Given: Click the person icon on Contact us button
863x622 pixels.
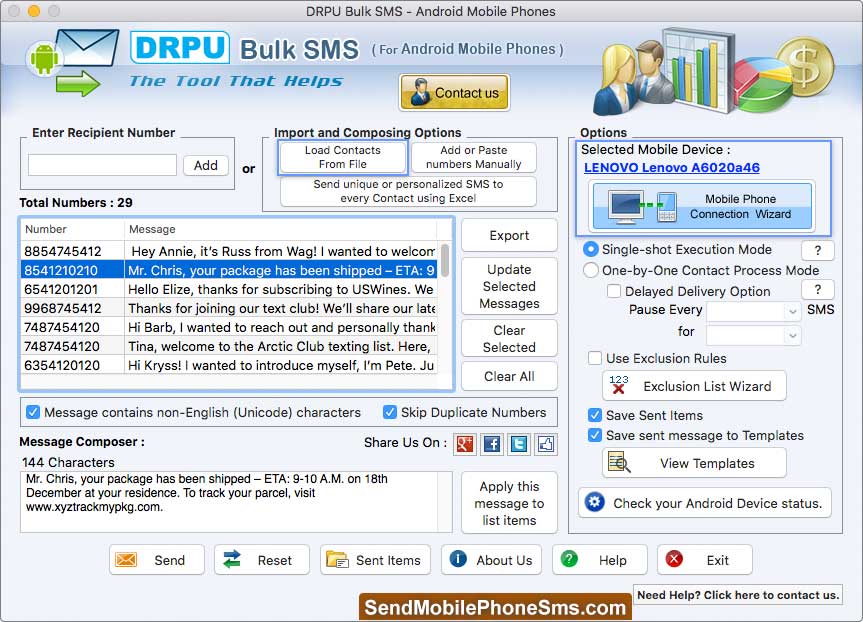Looking at the screenshot, I should (421, 92).
